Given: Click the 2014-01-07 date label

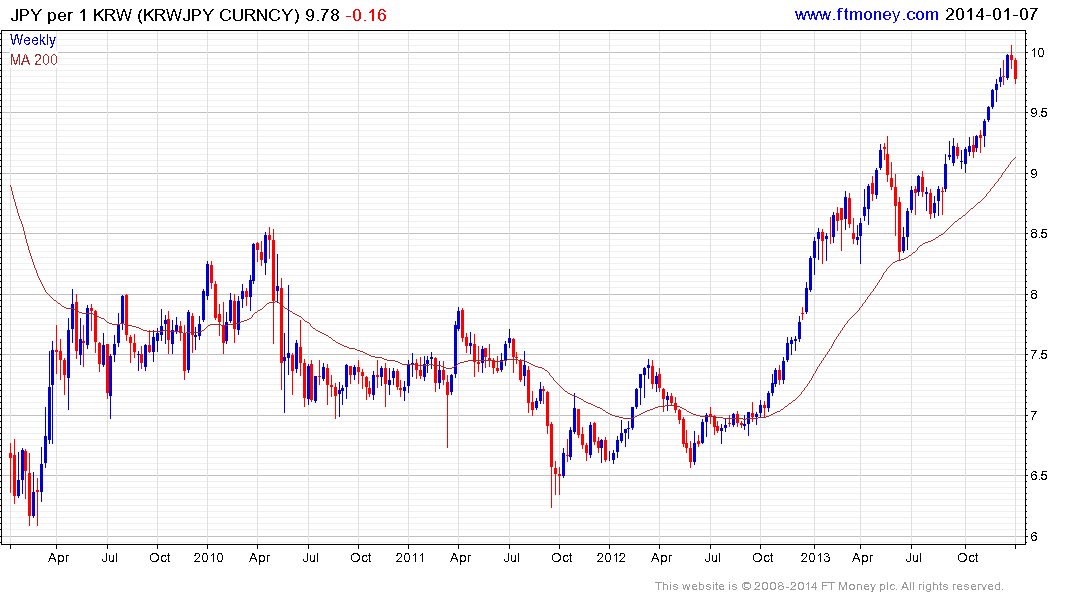Looking at the screenshot, I should (x=991, y=14).
